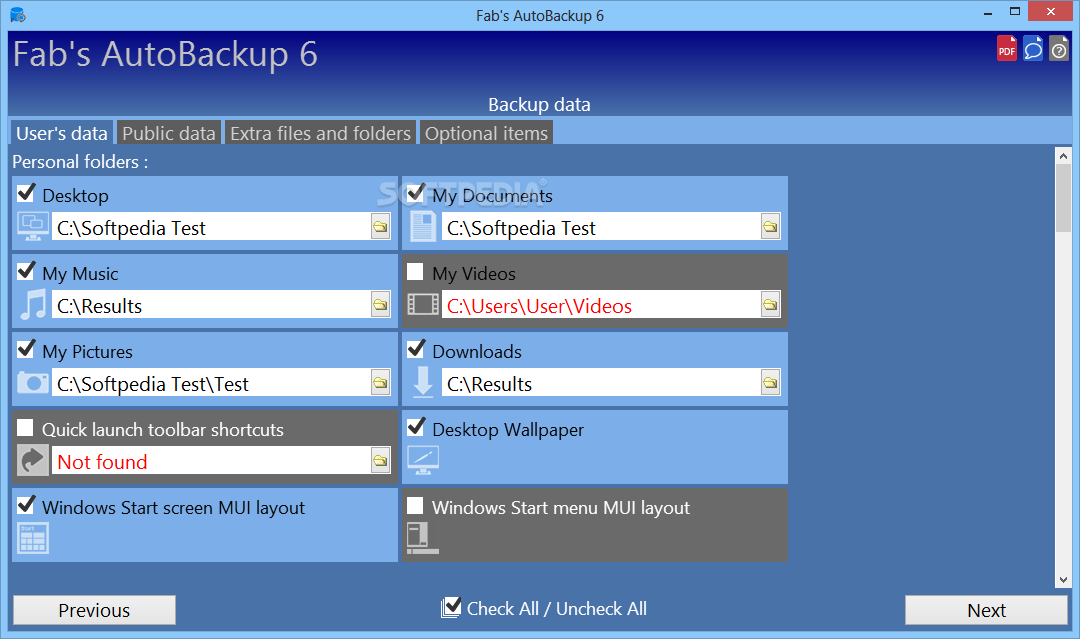Click the My Music note icon
The height and width of the screenshot is (639, 1080).
pyautogui.click(x=32, y=304)
